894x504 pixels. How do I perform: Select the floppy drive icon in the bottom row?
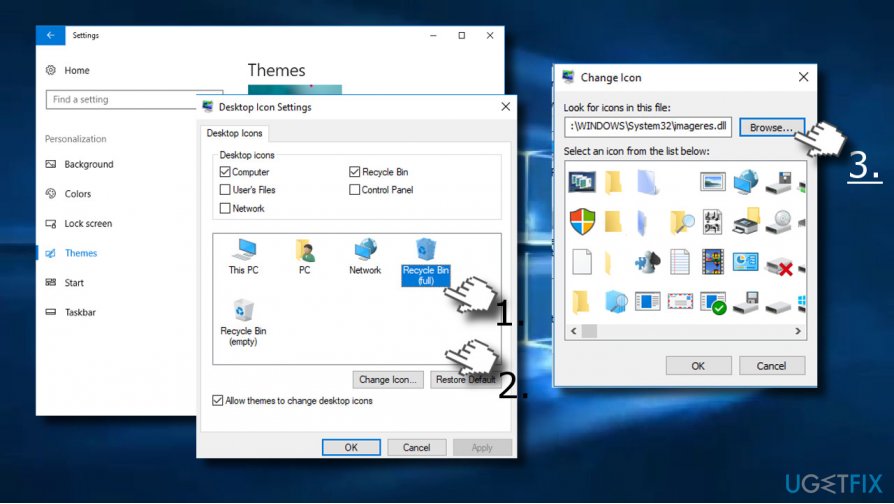click(746, 302)
